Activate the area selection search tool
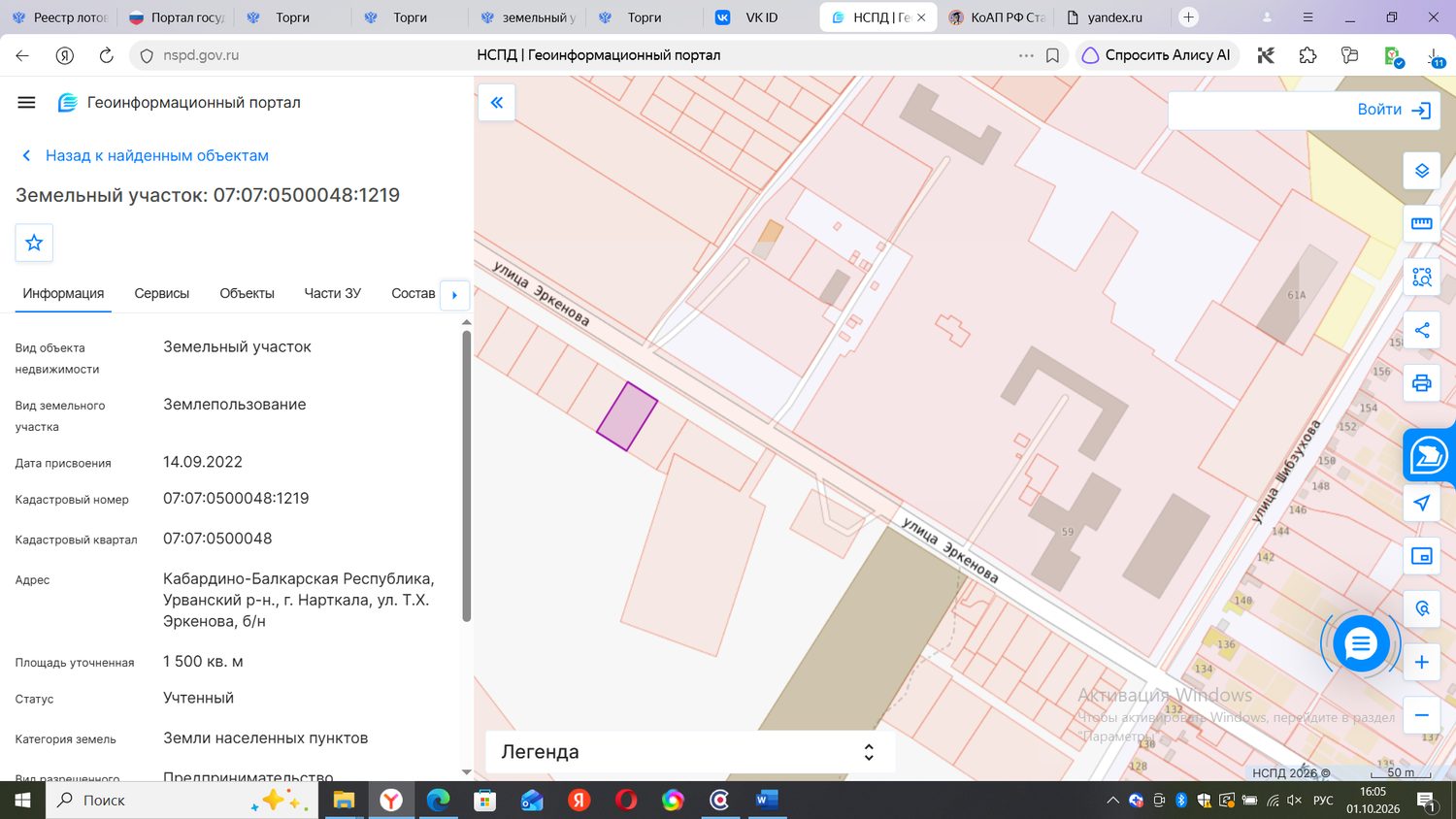1456x819 pixels. [1421, 277]
